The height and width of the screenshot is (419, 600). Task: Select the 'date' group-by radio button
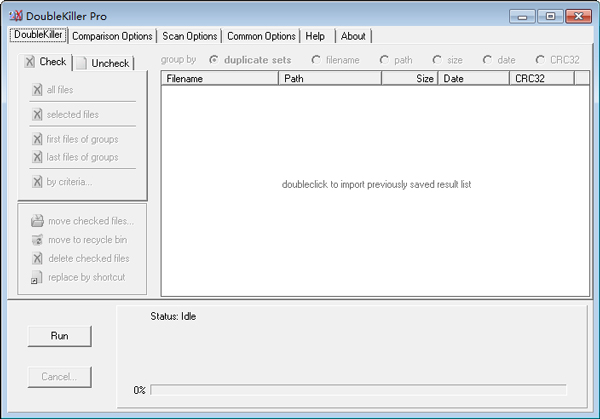pos(487,60)
